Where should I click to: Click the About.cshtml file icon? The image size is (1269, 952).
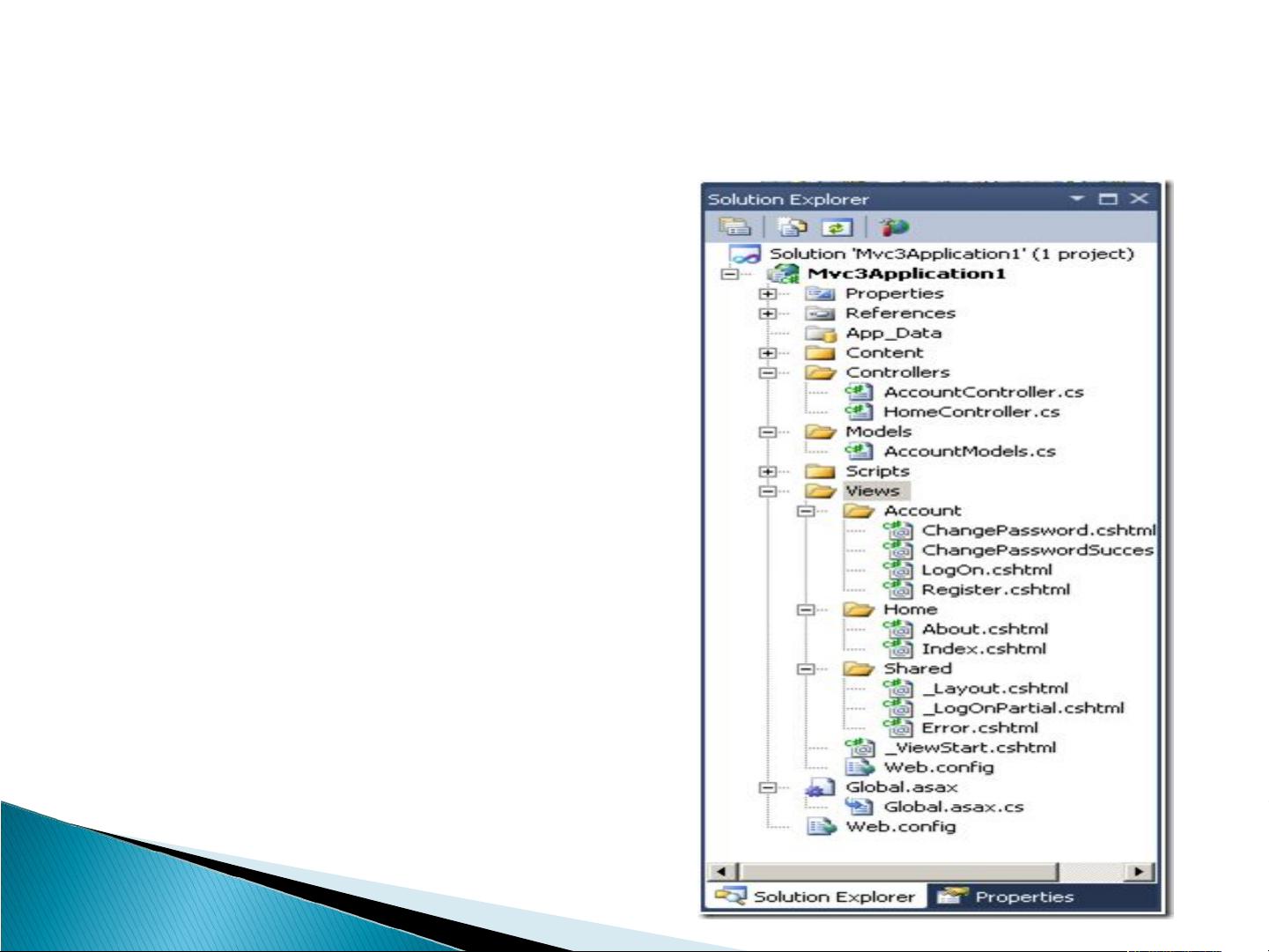coord(897,629)
